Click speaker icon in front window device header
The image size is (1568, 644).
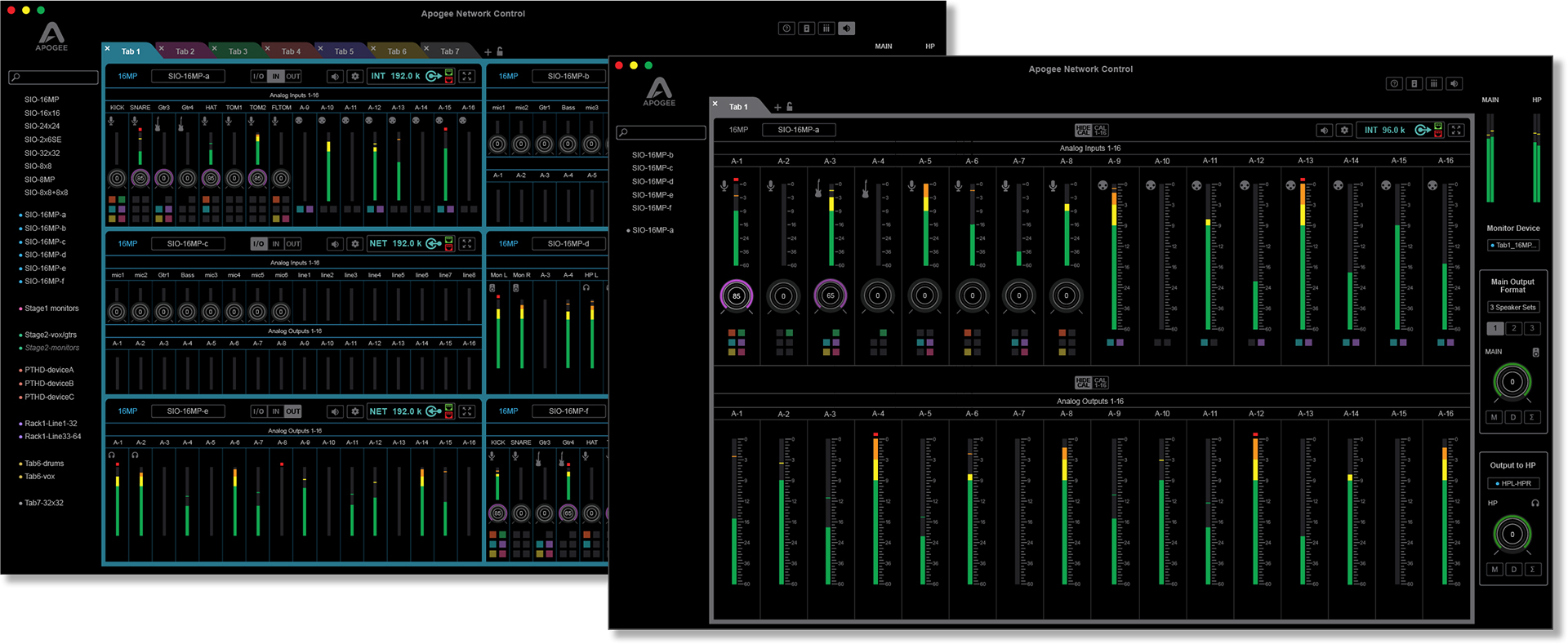pyautogui.click(x=1325, y=130)
